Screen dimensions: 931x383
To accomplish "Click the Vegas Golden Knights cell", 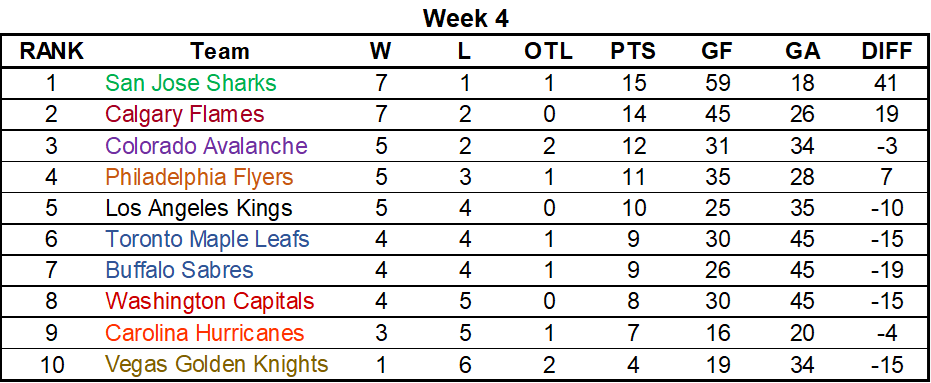I will [x=216, y=364].
